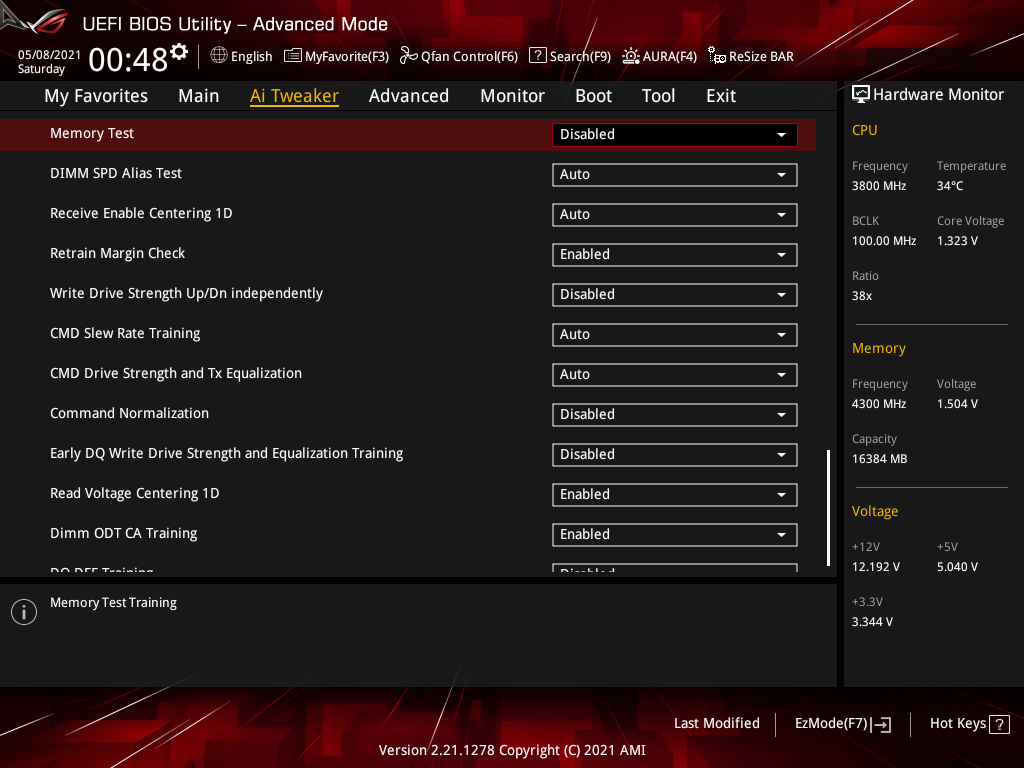This screenshot has width=1024, height=768.
Task: Click the Core Voltage 1.323 V value
Action: click(x=957, y=241)
